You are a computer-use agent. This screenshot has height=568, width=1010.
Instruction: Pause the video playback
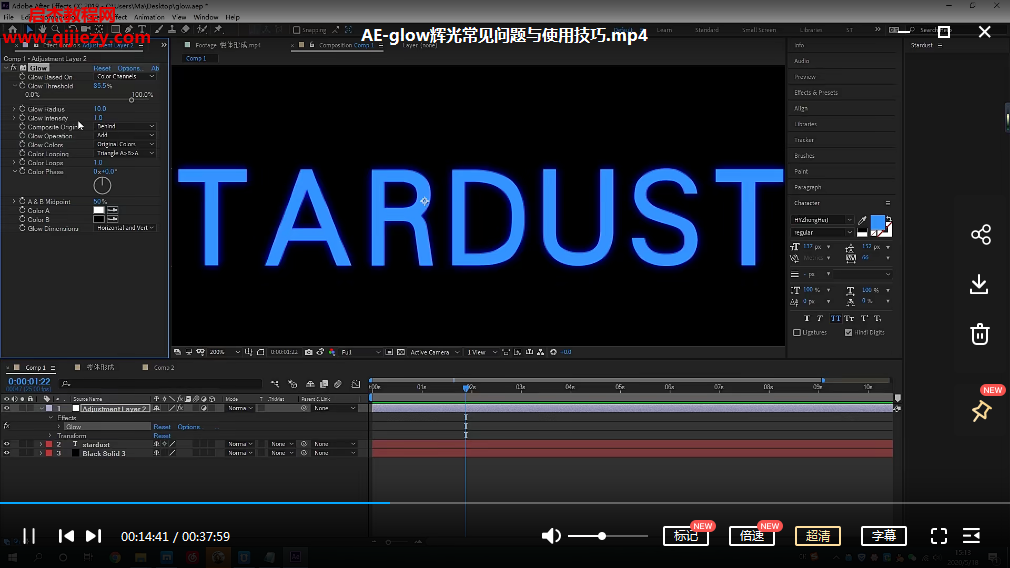pos(29,536)
